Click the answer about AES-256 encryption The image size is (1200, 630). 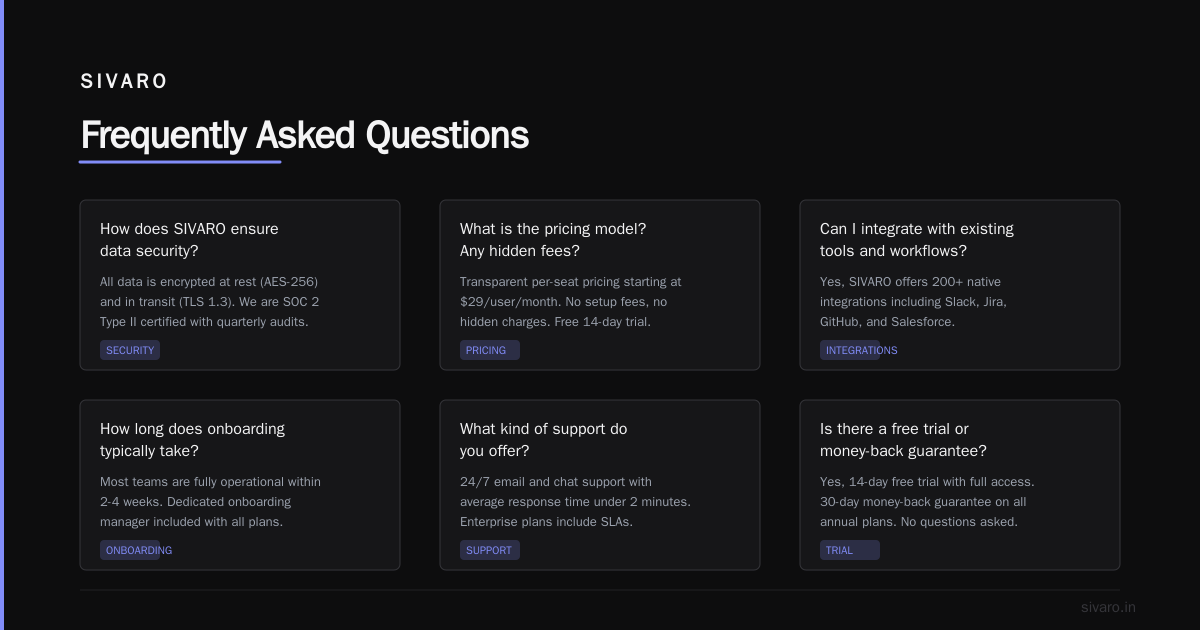click(x=210, y=302)
